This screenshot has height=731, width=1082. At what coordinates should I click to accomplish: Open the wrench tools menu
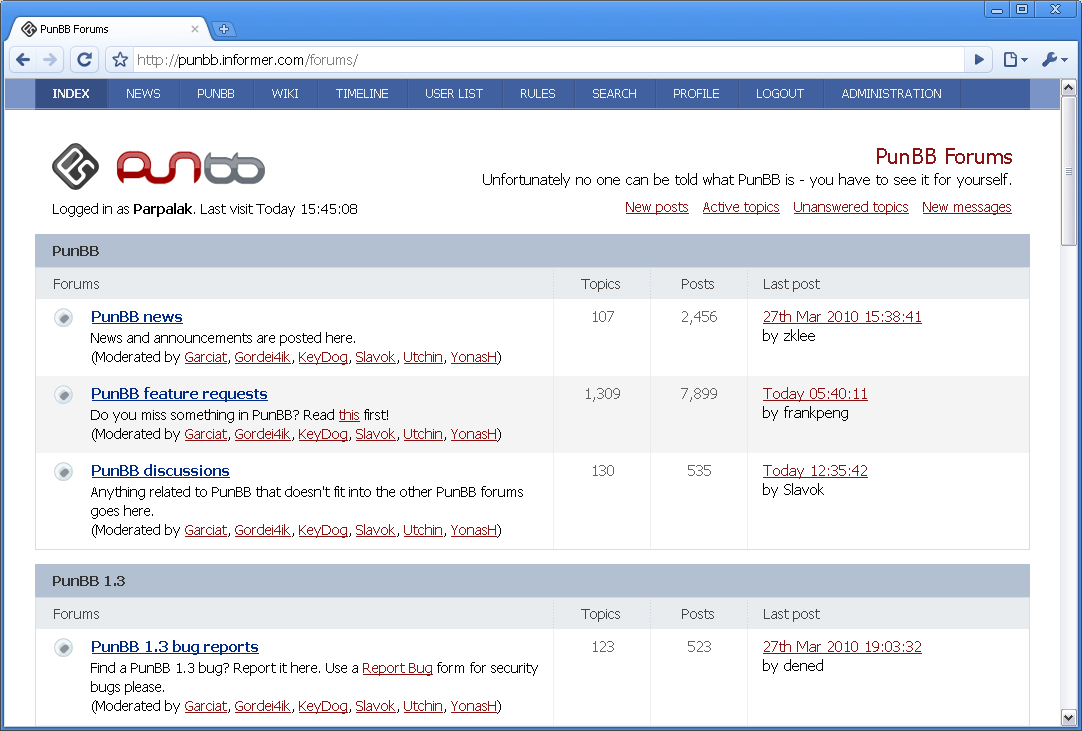1054,60
